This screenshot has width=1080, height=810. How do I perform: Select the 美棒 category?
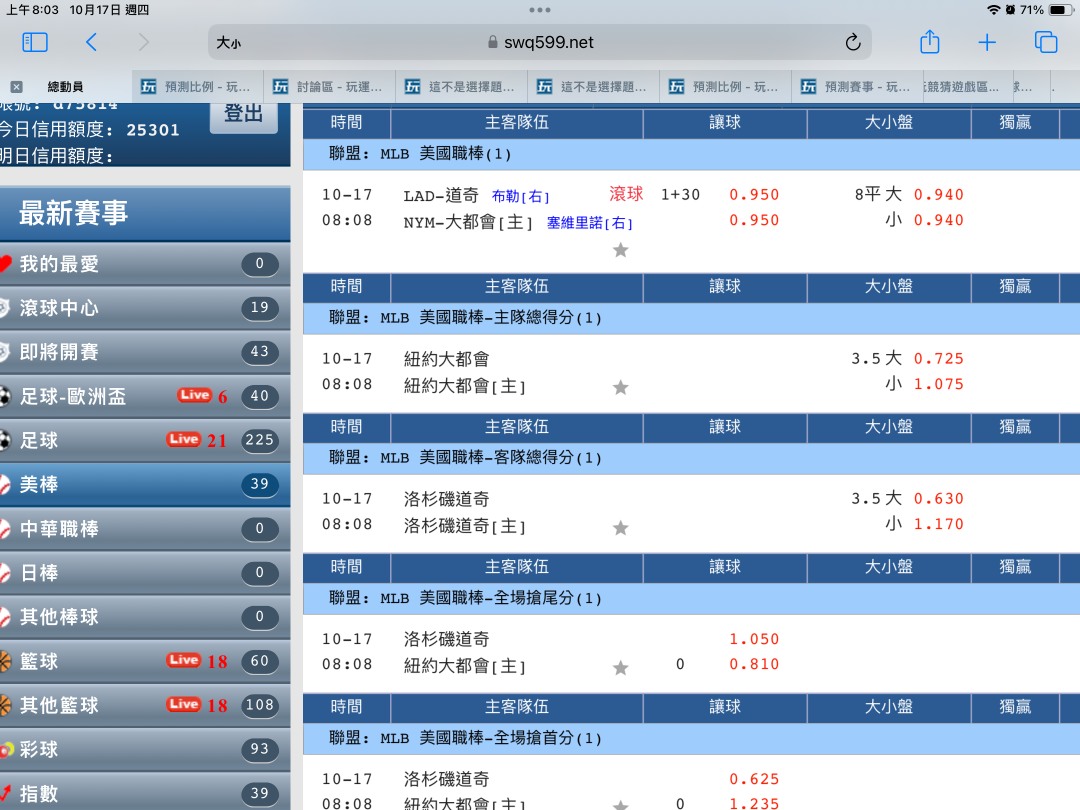145,484
